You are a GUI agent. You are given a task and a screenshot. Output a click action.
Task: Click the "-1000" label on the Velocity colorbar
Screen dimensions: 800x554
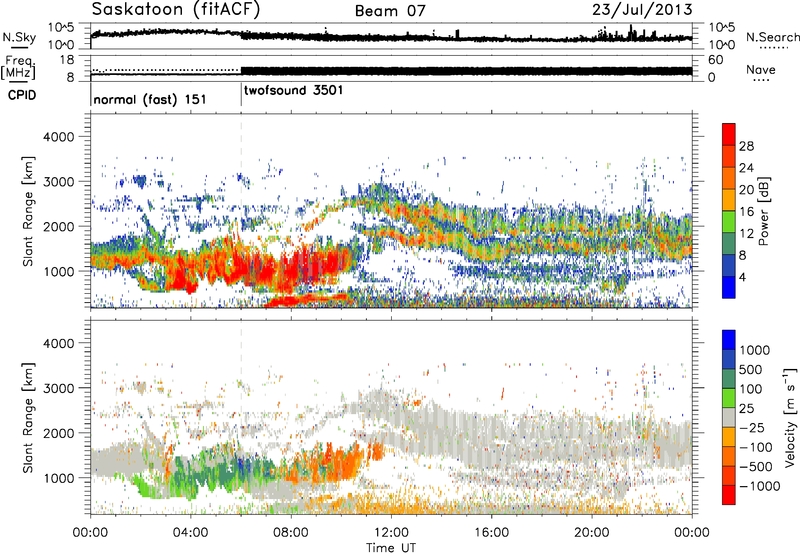coord(760,486)
